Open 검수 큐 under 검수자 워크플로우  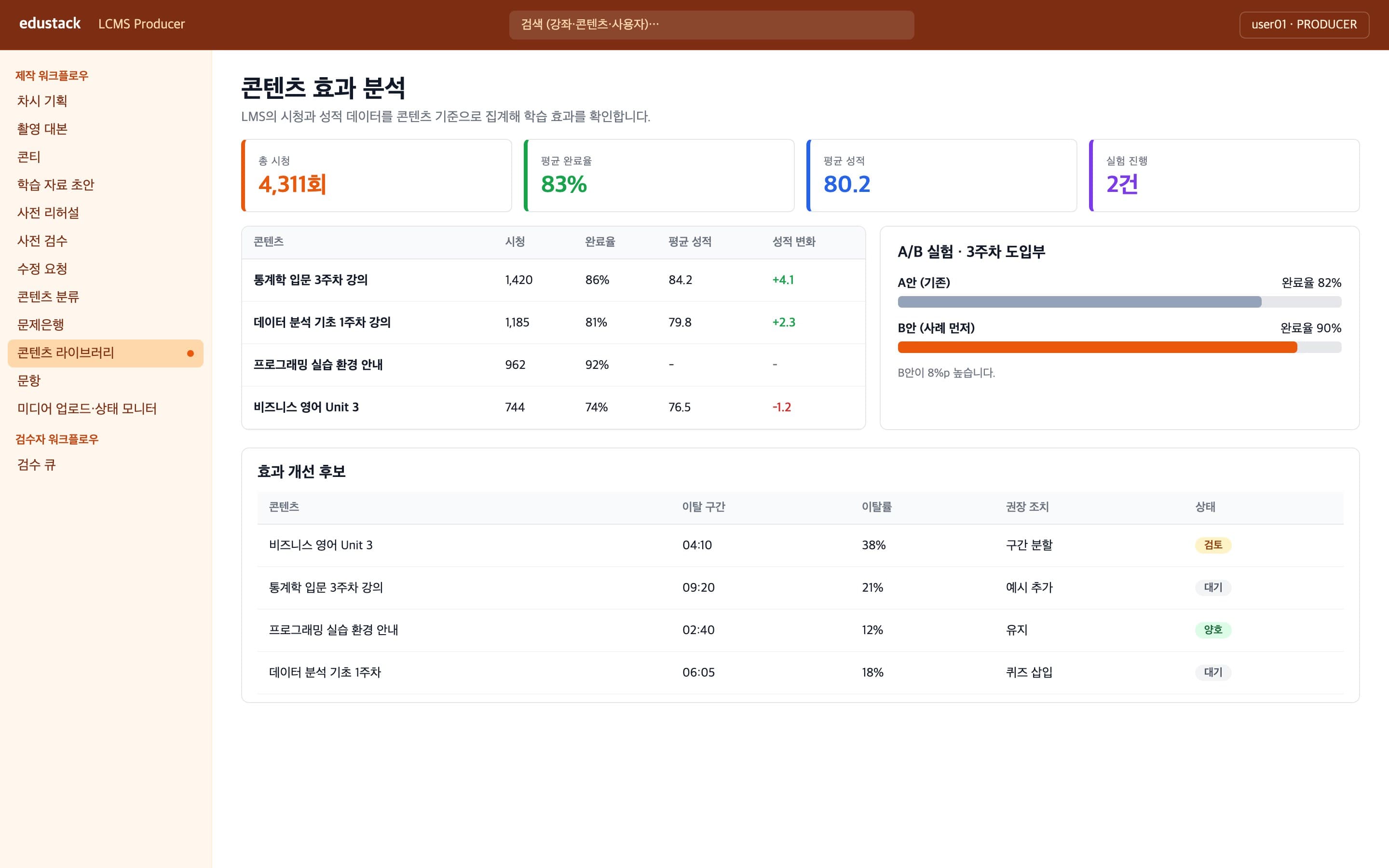coord(106,465)
